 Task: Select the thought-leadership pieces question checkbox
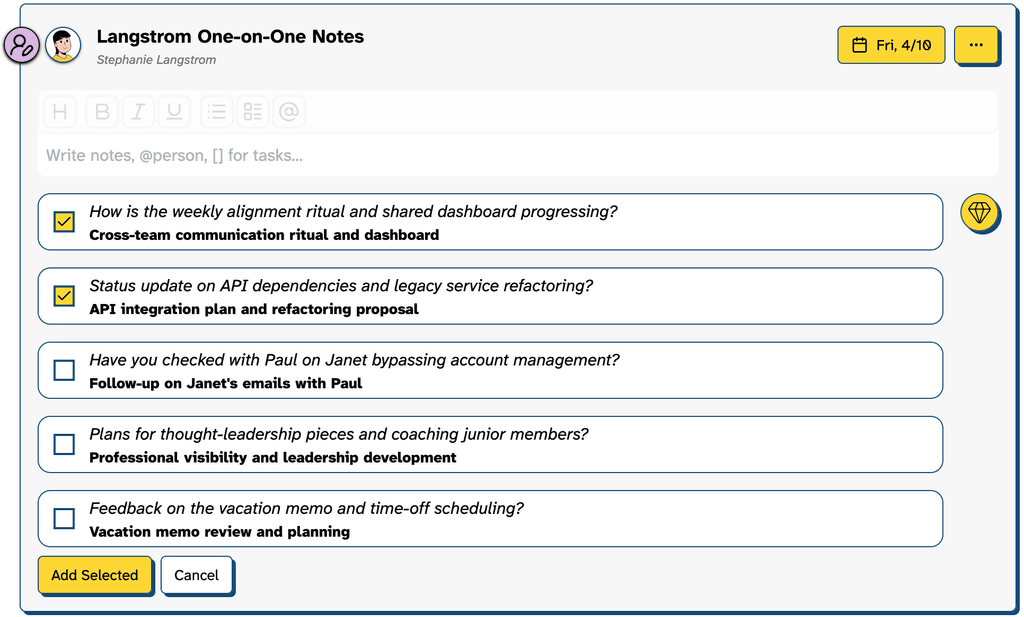point(64,444)
